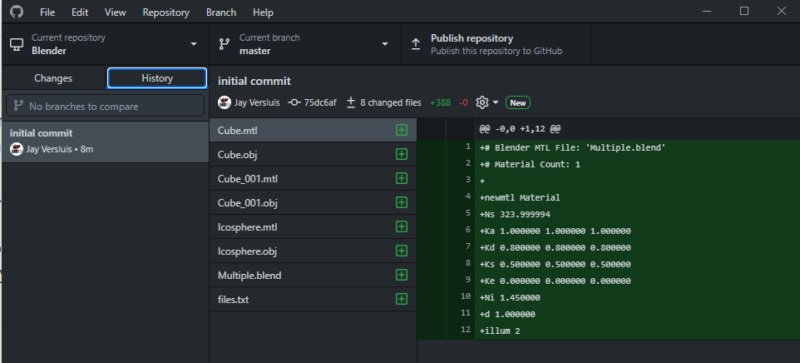Click diff line '# Material Count: 1'
Screen dimensions: 800x363
click(530, 164)
